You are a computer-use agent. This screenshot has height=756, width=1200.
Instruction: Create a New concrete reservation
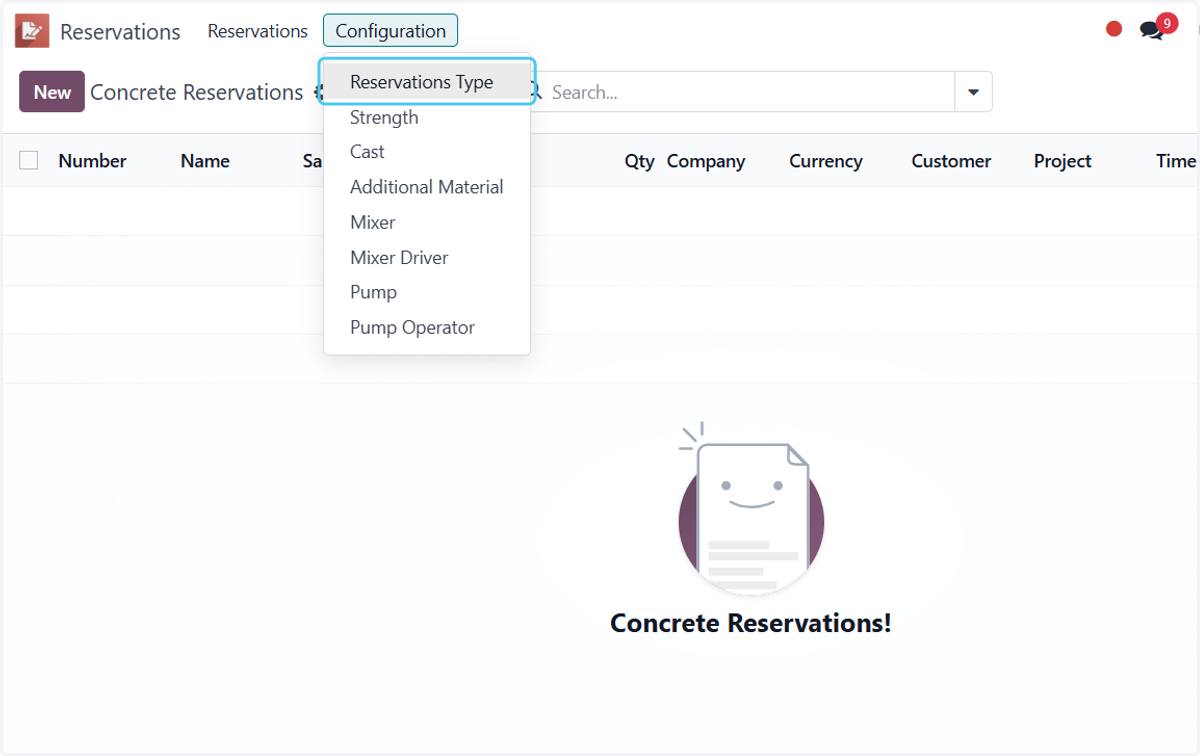(x=52, y=92)
